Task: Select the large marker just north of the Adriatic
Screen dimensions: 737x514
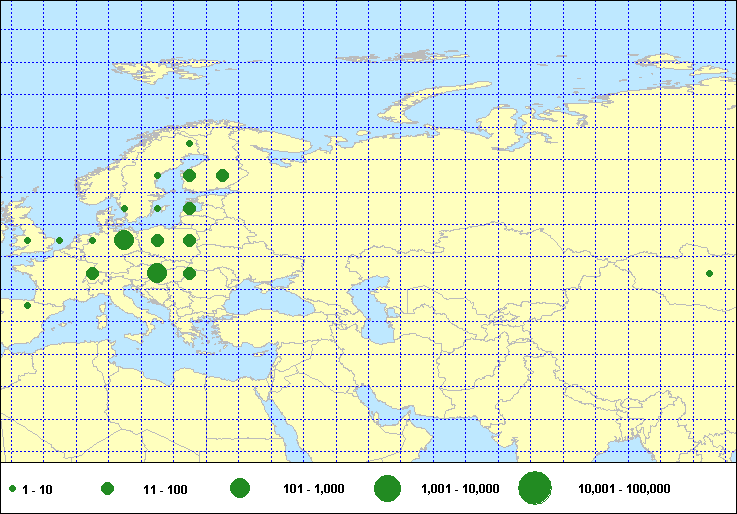Action: pyautogui.click(x=157, y=273)
